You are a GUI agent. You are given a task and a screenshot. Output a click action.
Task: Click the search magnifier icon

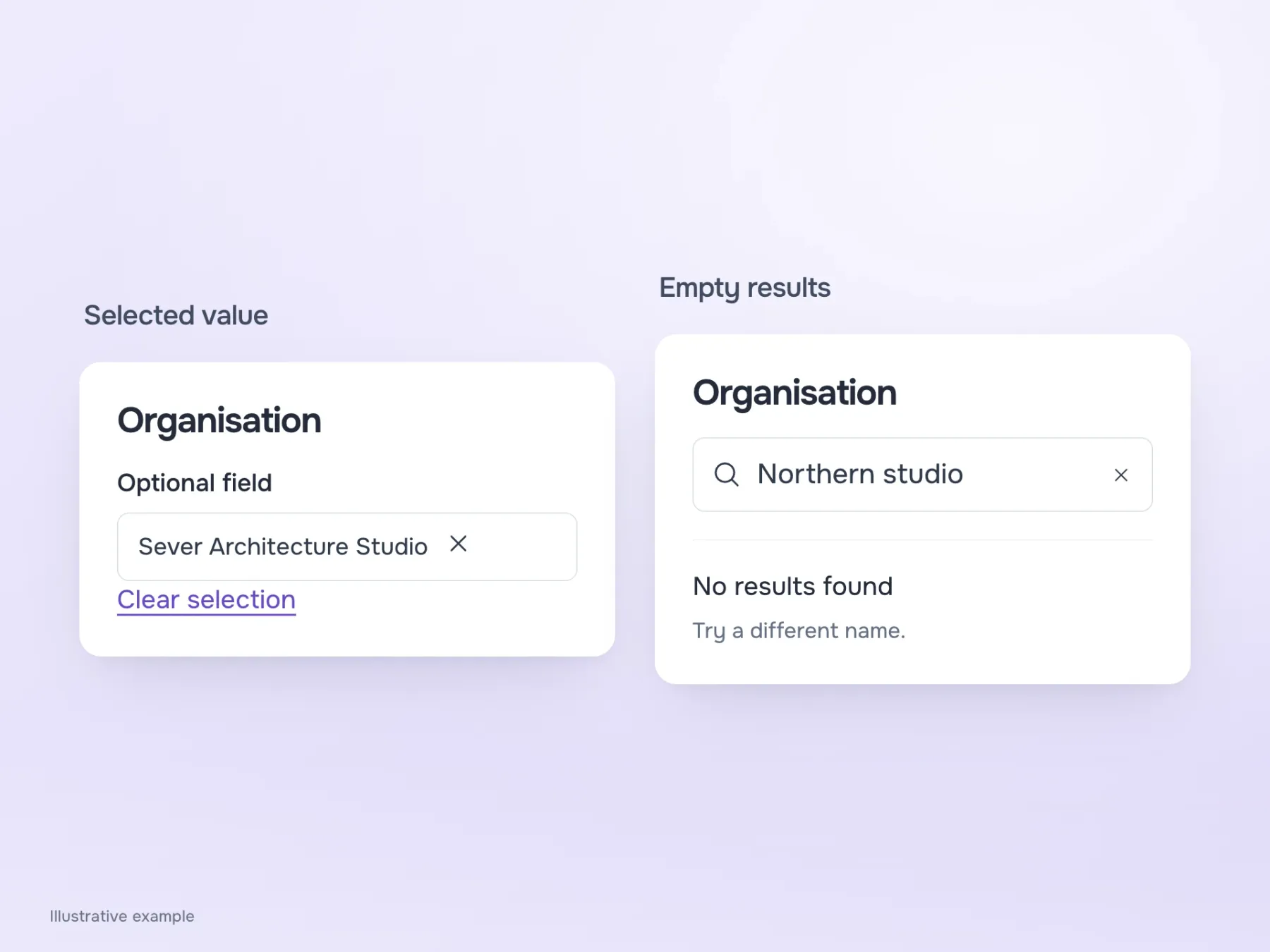coord(726,475)
